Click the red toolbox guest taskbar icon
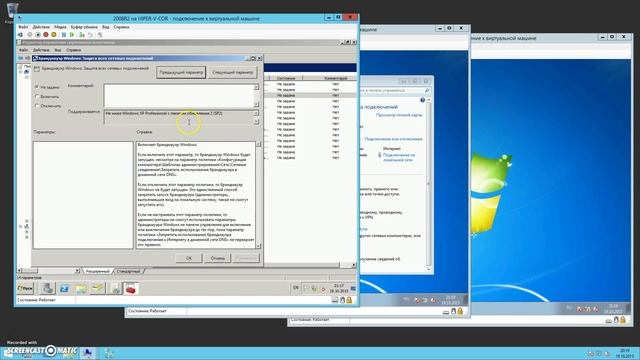This screenshot has height=360, width=640. pyautogui.click(x=131, y=288)
